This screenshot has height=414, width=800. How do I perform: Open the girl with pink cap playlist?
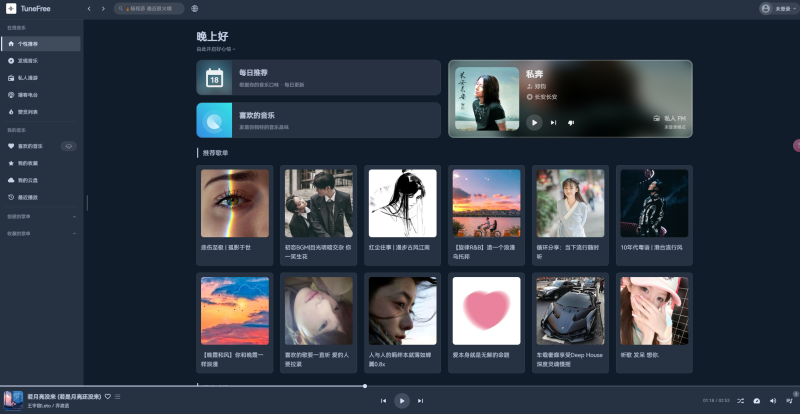pyautogui.click(x=655, y=311)
